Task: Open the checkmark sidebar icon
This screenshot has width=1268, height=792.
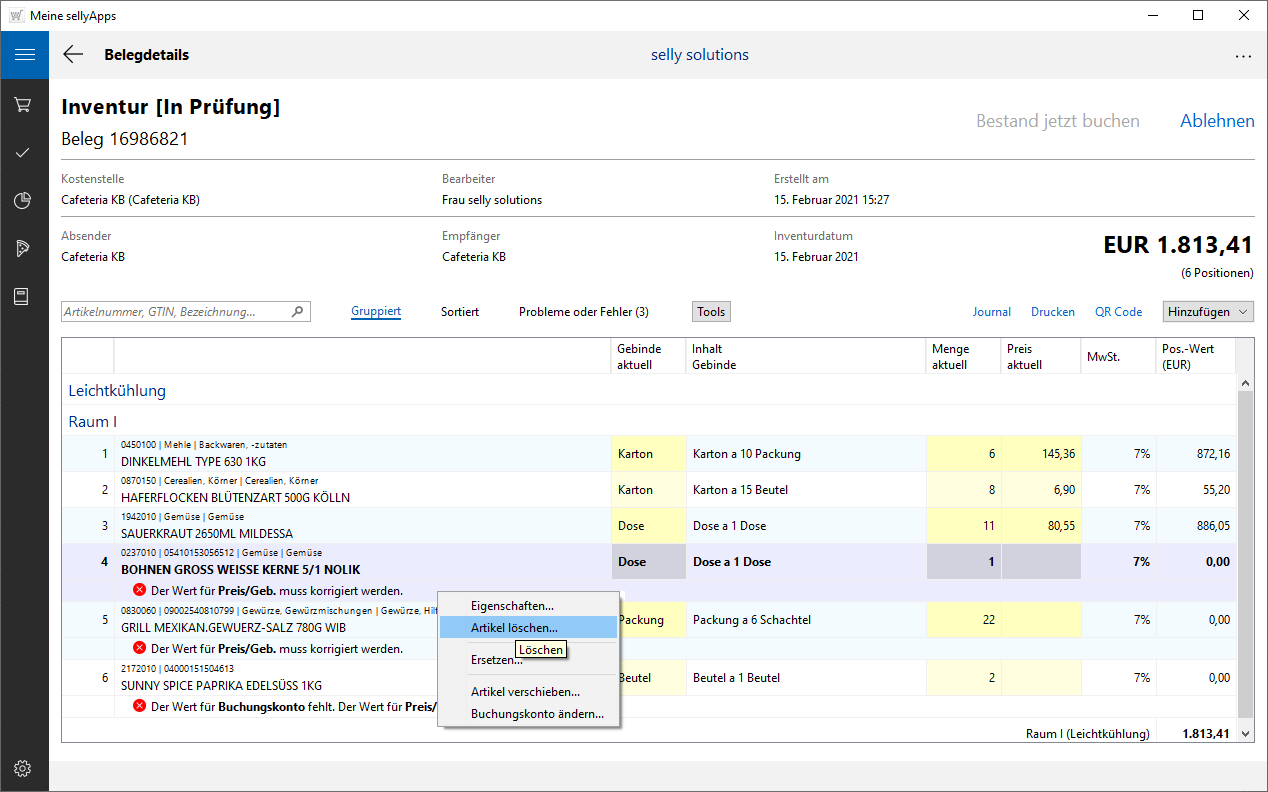Action: point(24,153)
